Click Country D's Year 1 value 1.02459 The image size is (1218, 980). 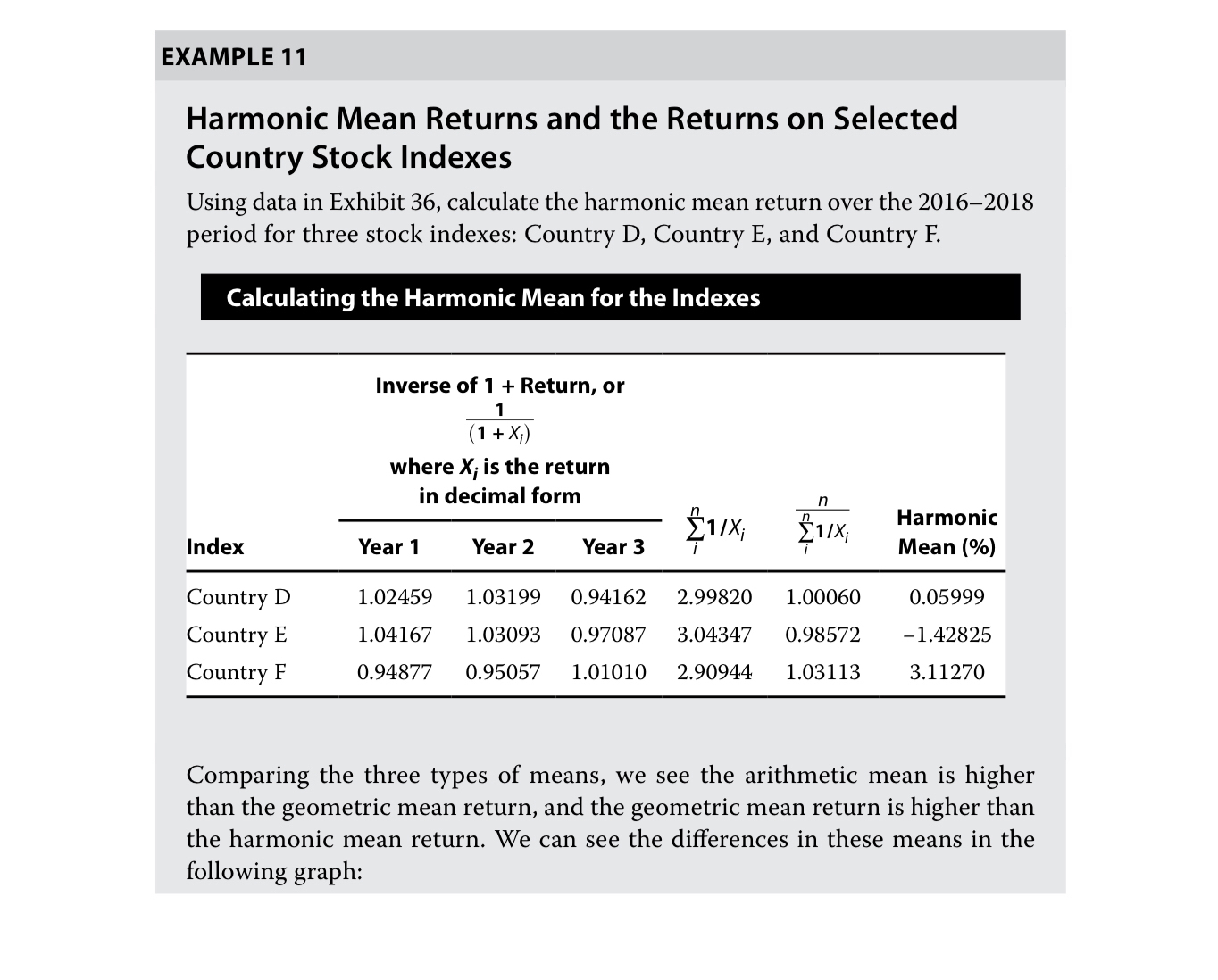(x=395, y=597)
